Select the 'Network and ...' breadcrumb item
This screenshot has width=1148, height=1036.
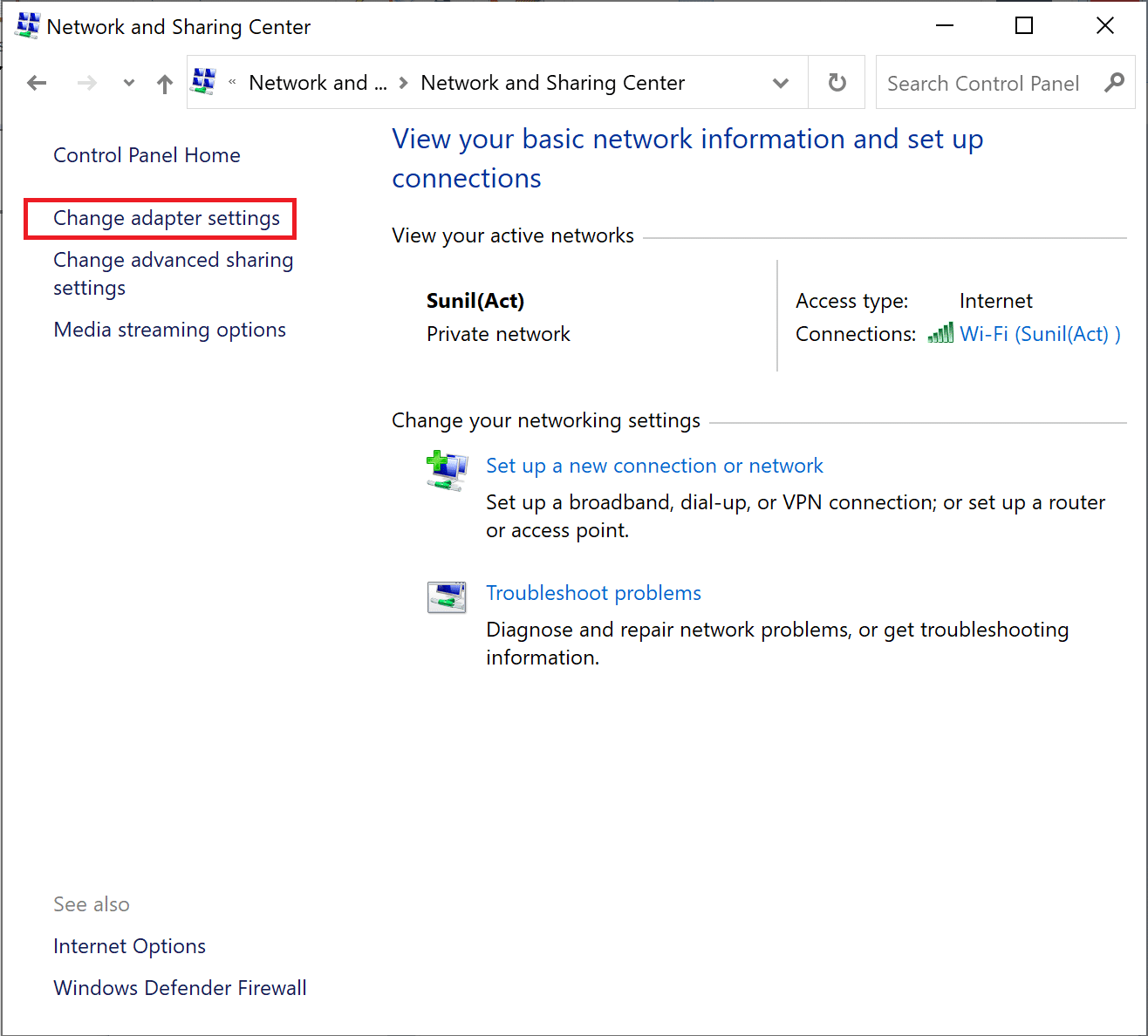[318, 83]
